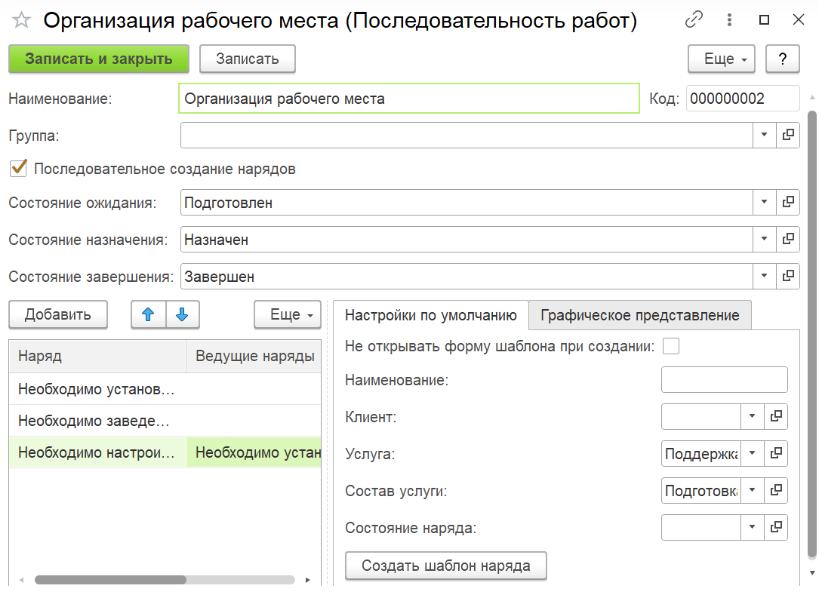Click the Код field 000000002
Viewport: 819px width, 597px height.
tap(742, 98)
